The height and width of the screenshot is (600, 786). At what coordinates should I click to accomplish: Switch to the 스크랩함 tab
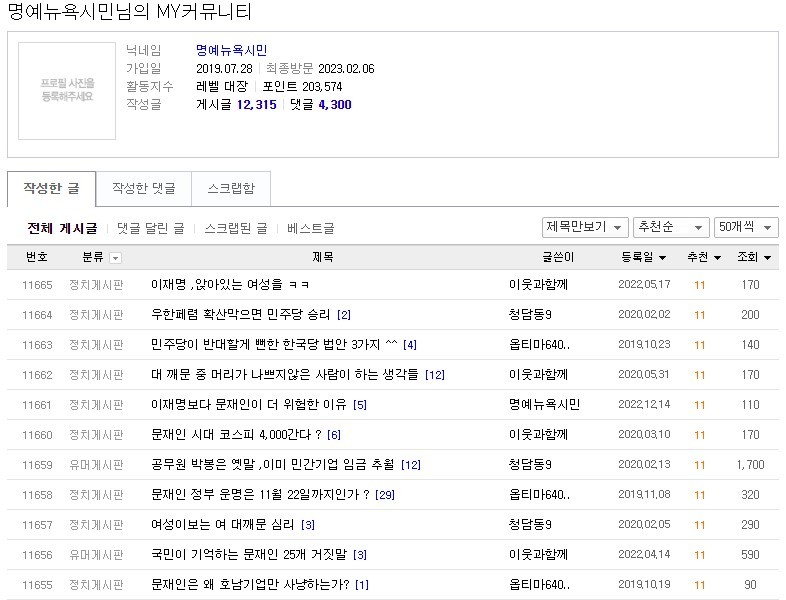click(230, 188)
